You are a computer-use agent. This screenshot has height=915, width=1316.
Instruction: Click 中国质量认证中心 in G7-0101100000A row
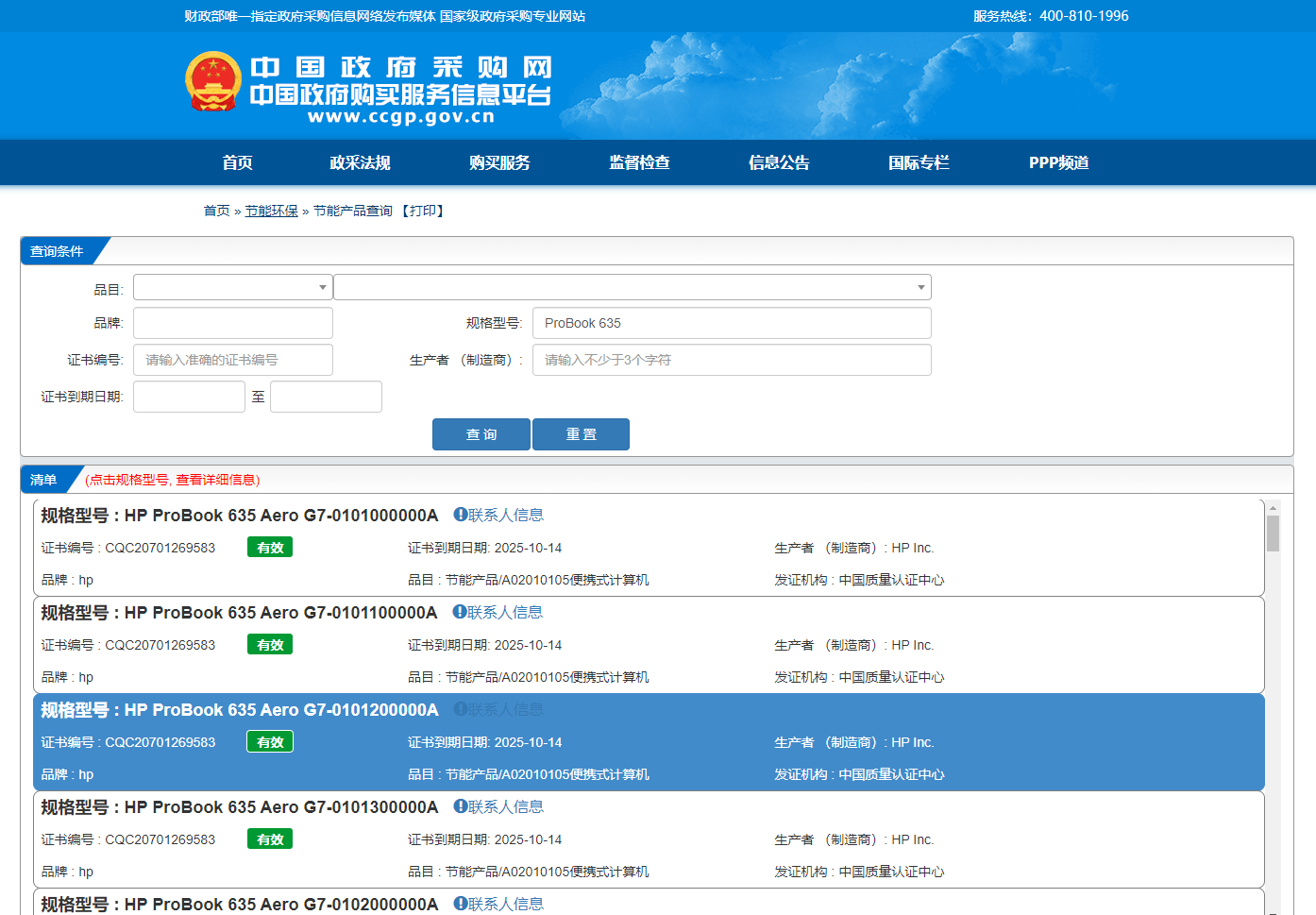tap(891, 677)
